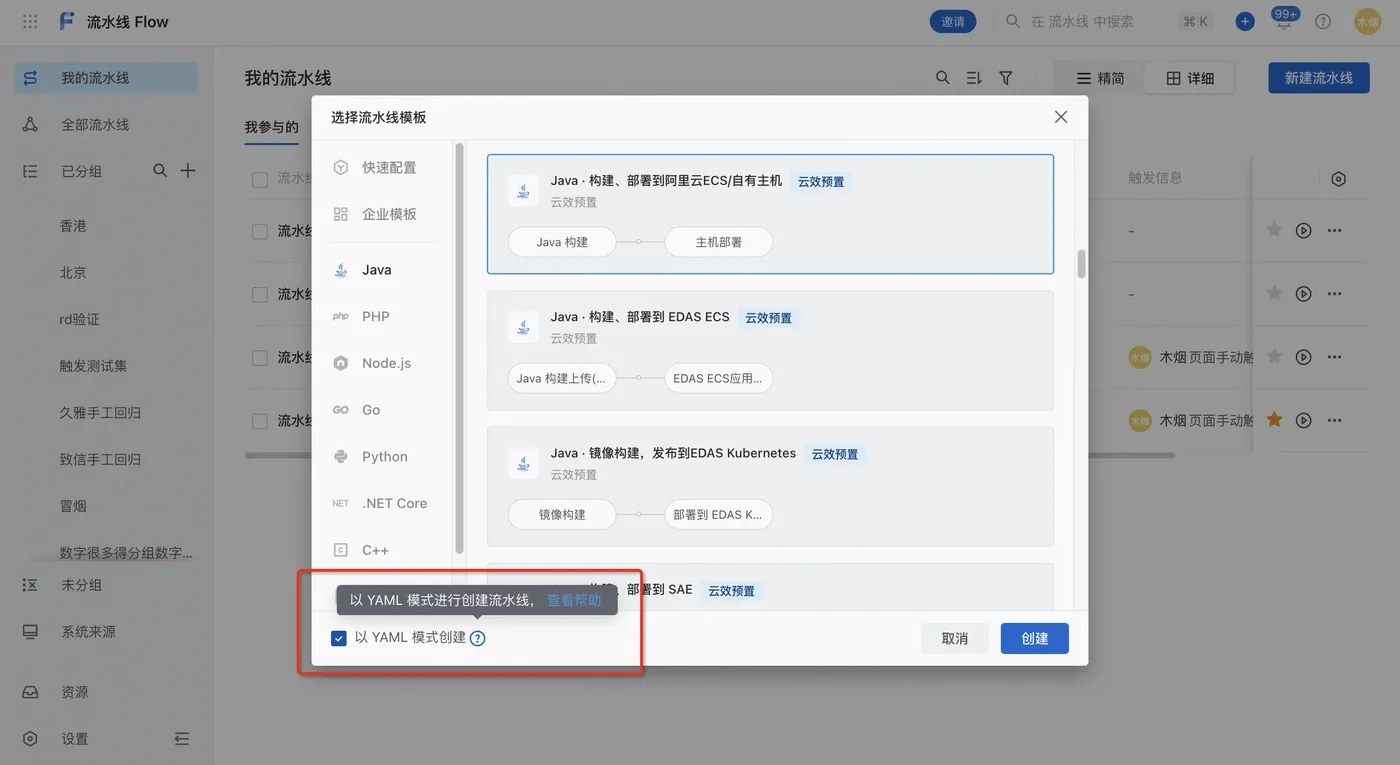Image resolution: width=1400 pixels, height=765 pixels.
Task: Open 设置 in sidebar
Action: pos(75,739)
